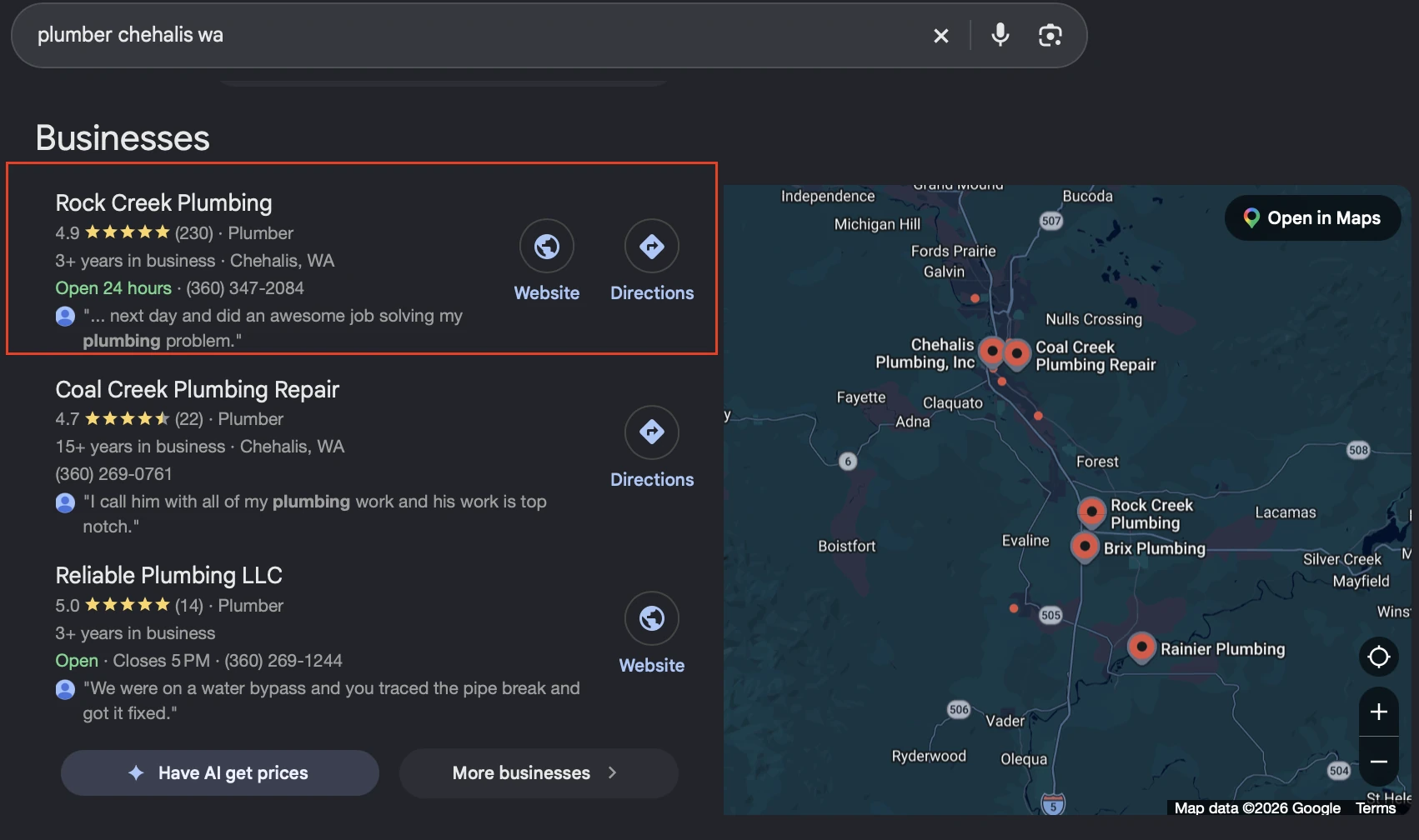
Task: Click review quote 'I call him with all'
Action: (314, 514)
